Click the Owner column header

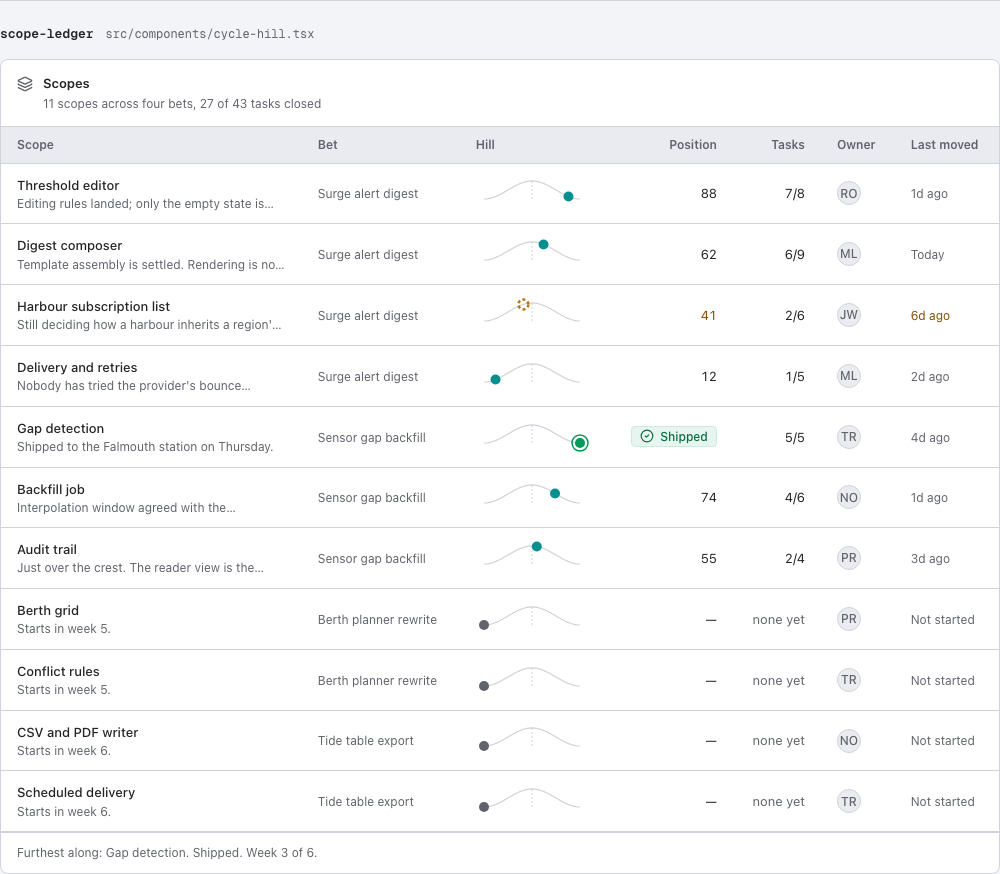856,145
